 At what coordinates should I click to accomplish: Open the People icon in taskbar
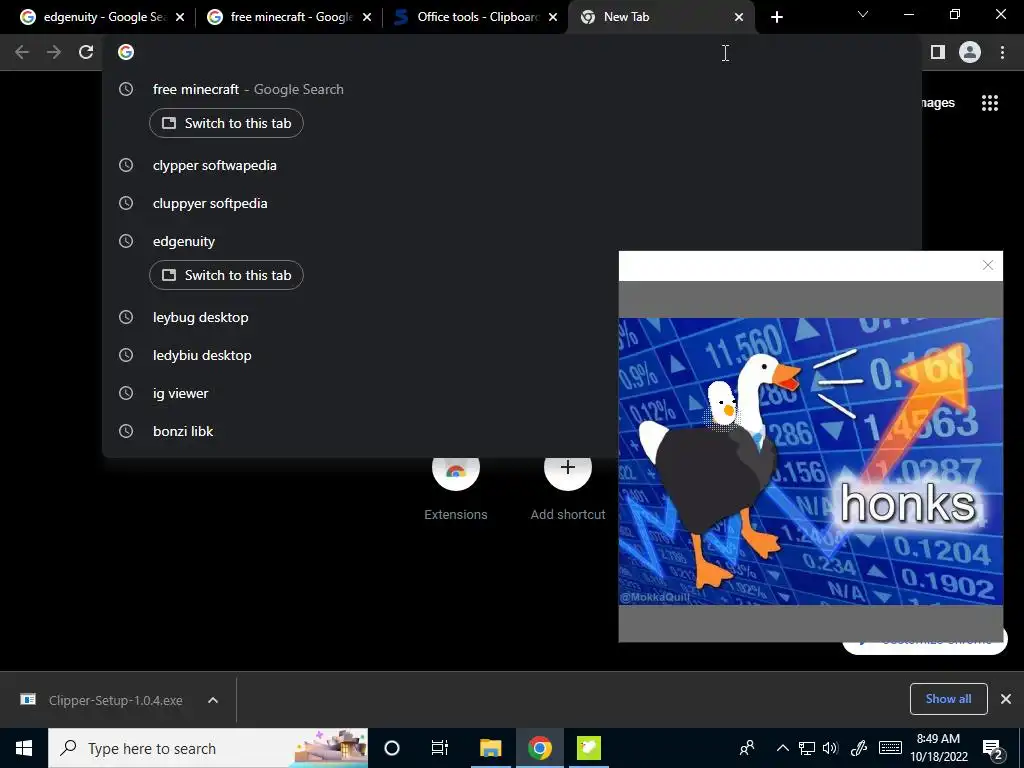point(747,748)
